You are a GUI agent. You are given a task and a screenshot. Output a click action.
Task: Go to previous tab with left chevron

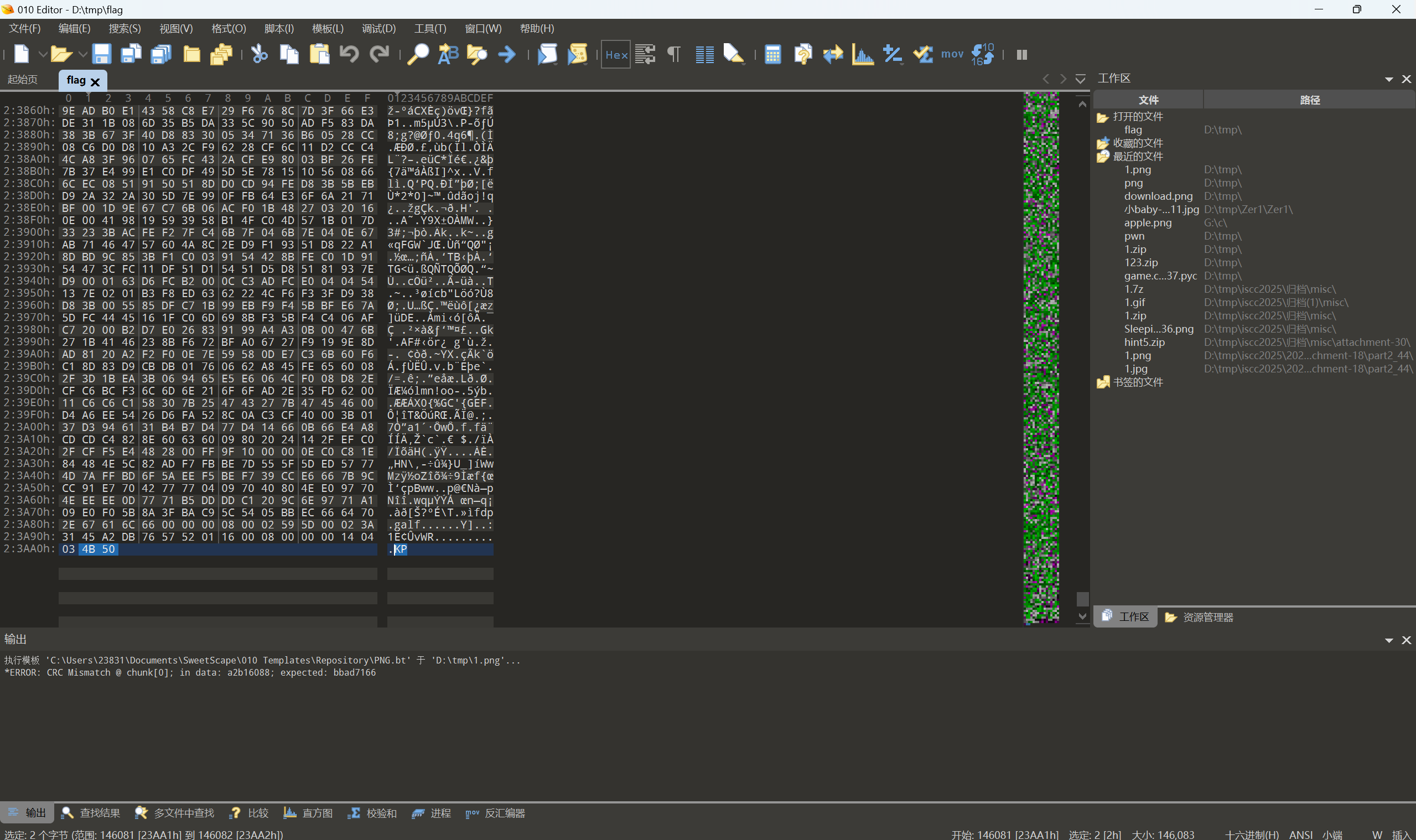[1046, 79]
